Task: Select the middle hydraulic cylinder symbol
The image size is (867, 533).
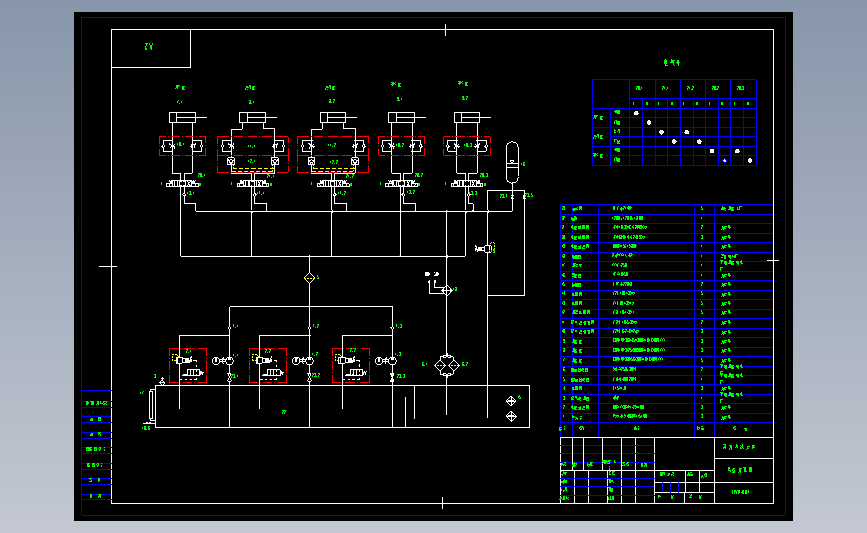Action: [338, 117]
